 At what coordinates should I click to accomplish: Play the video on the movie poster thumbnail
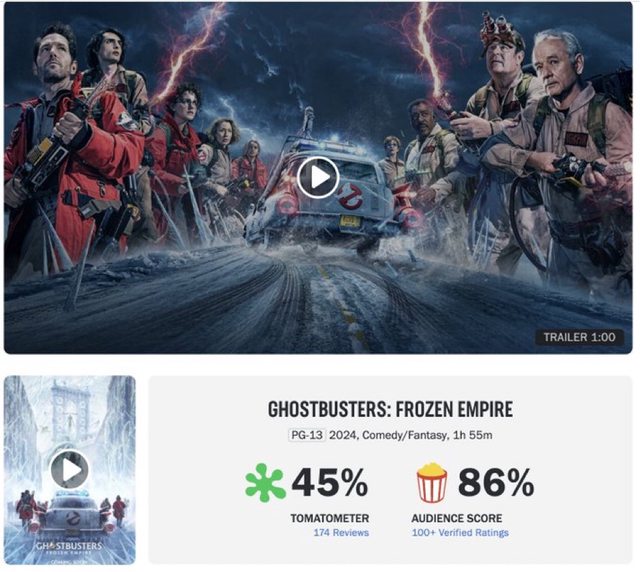[x=70, y=470]
